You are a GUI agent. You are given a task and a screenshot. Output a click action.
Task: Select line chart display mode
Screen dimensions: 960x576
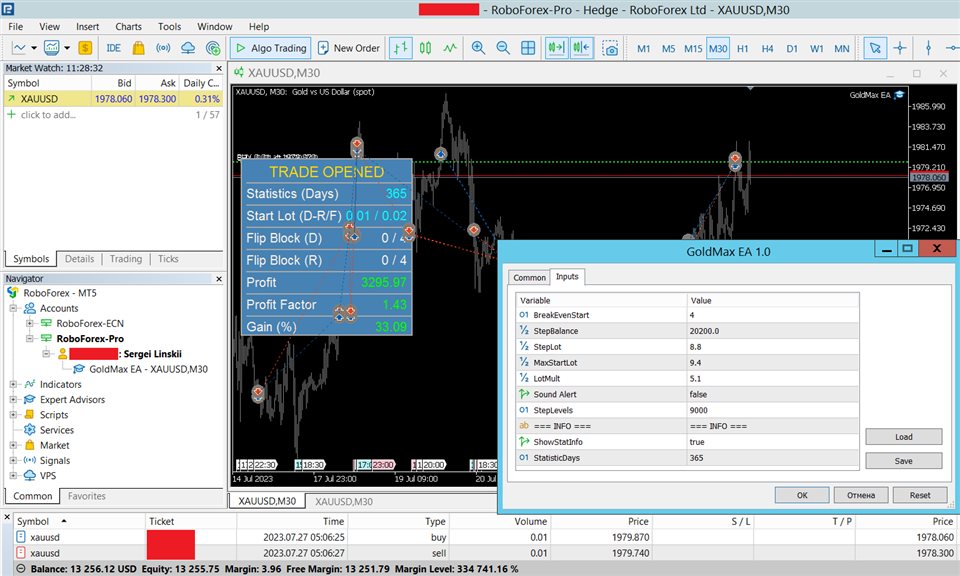click(x=450, y=48)
